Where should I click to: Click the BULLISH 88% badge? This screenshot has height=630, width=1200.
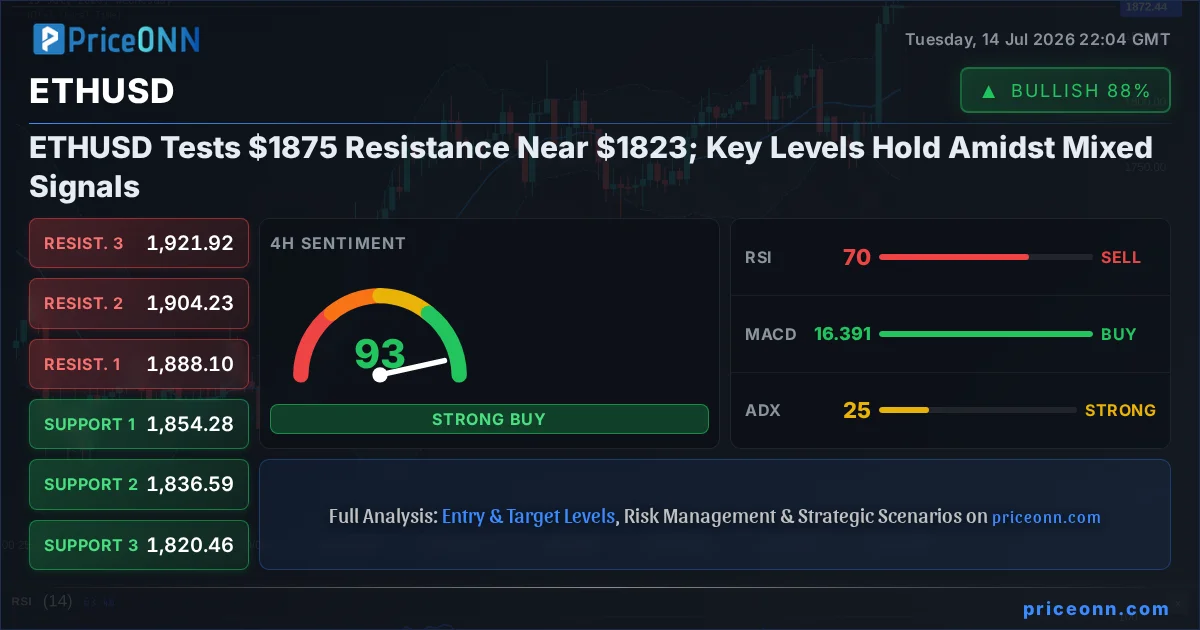tap(1065, 90)
